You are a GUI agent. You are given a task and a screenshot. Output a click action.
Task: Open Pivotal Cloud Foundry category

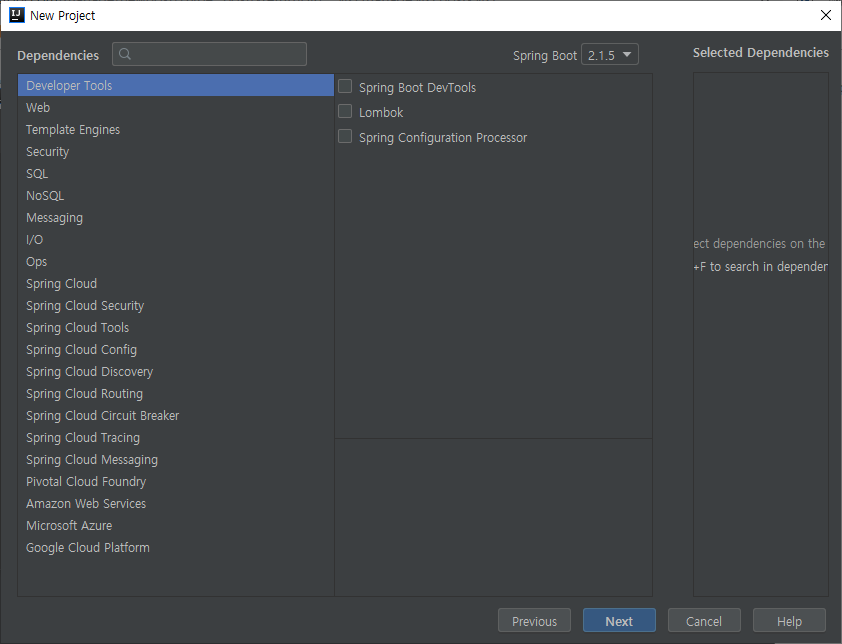tap(176, 482)
